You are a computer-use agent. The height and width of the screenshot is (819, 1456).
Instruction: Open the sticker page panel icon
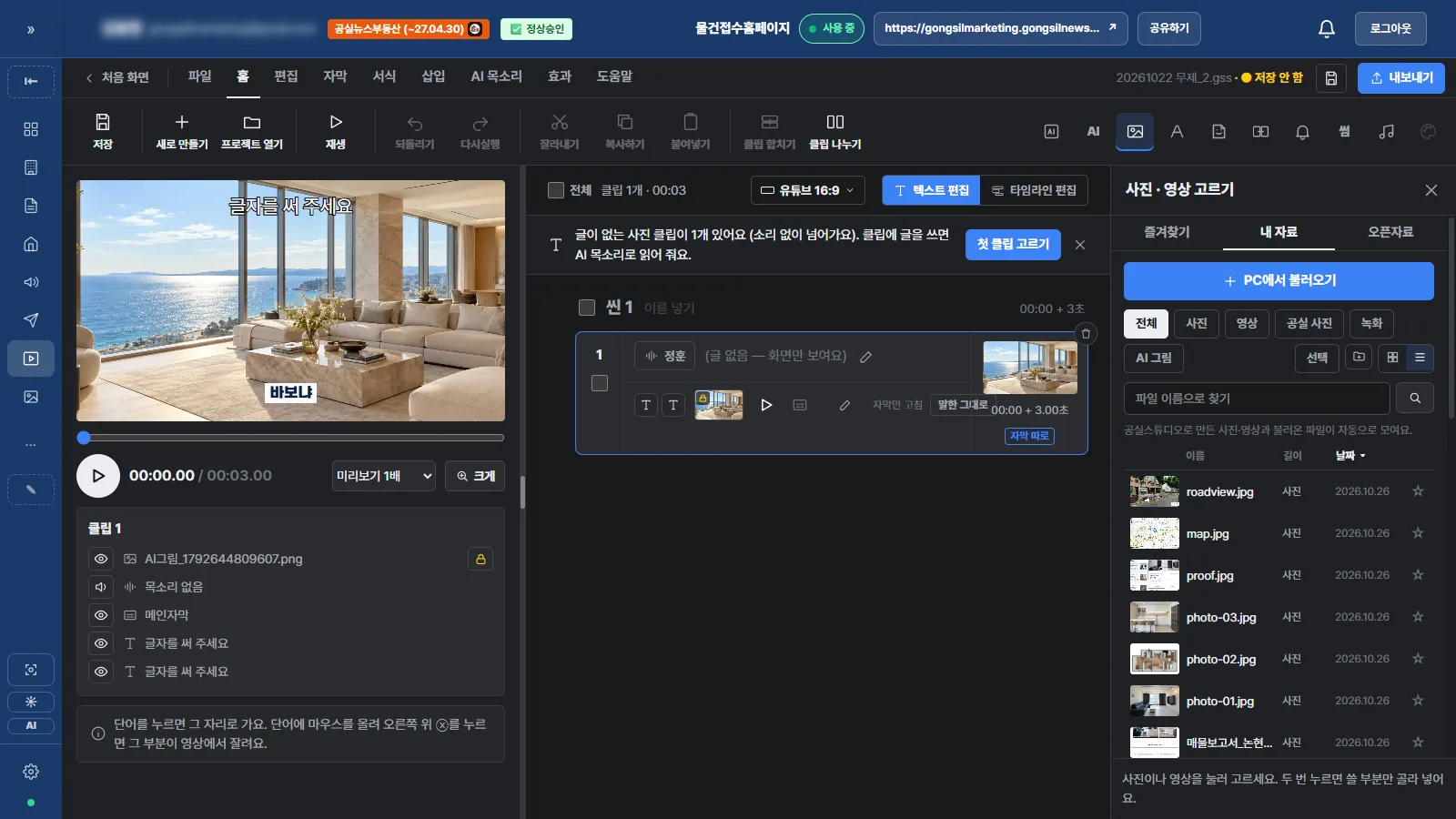click(1218, 132)
